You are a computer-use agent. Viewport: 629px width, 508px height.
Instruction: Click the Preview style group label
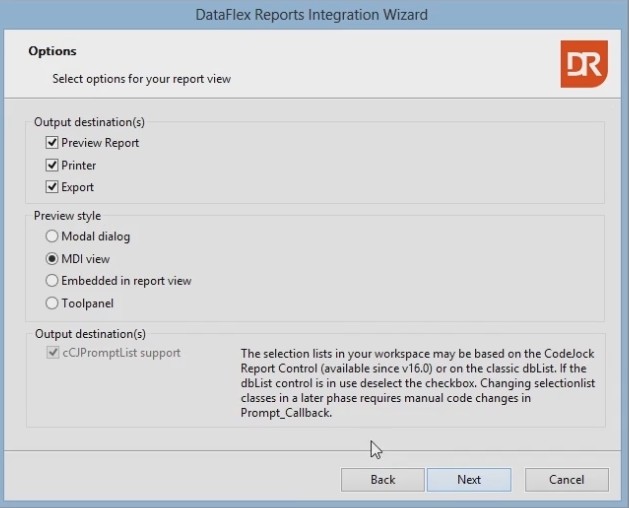pyautogui.click(x=67, y=215)
